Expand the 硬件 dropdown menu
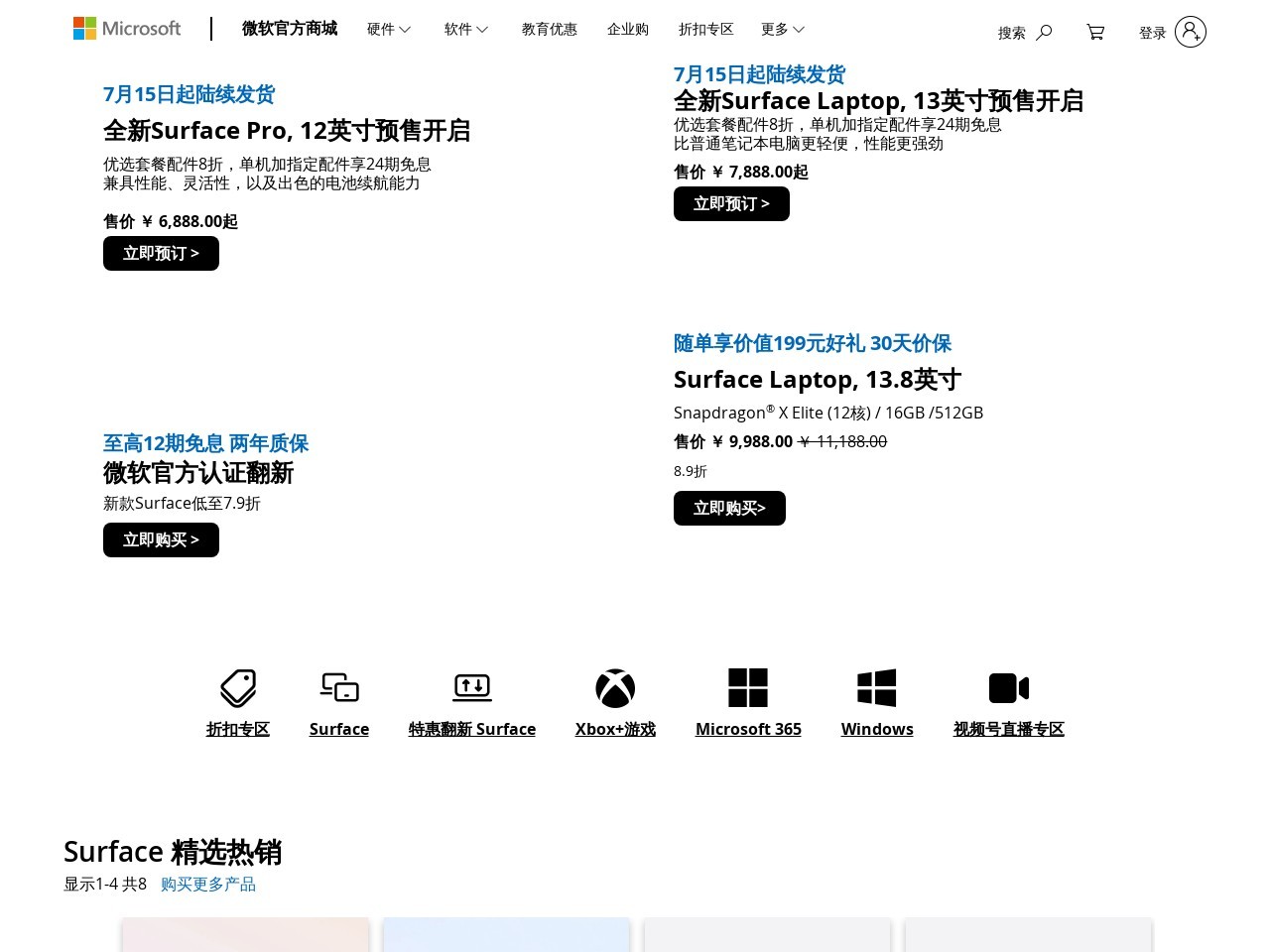Image resolution: width=1270 pixels, height=952 pixels. click(388, 29)
